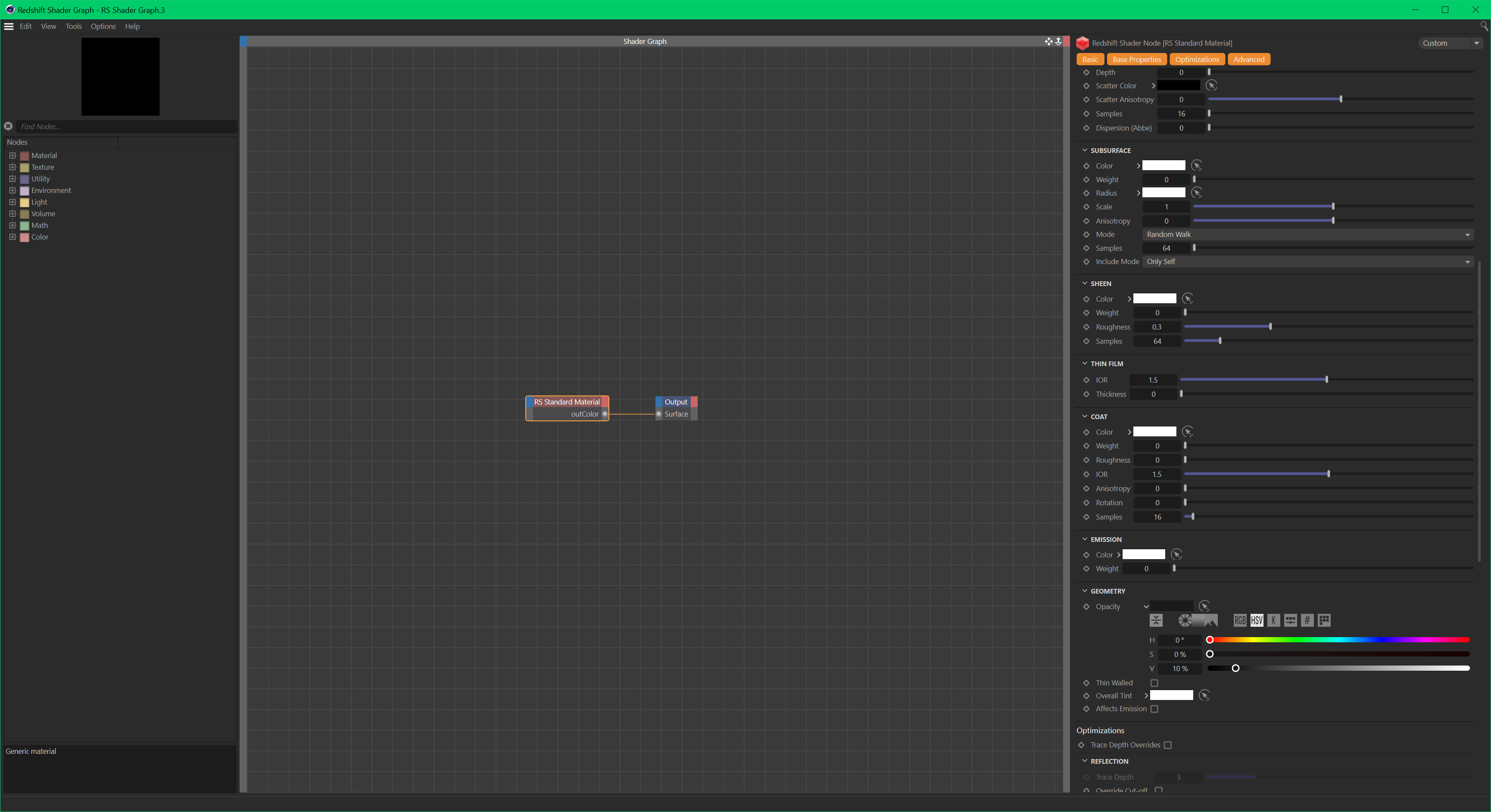Image resolution: width=1491 pixels, height=812 pixels.
Task: Collapse the COAT section
Action: (1084, 416)
